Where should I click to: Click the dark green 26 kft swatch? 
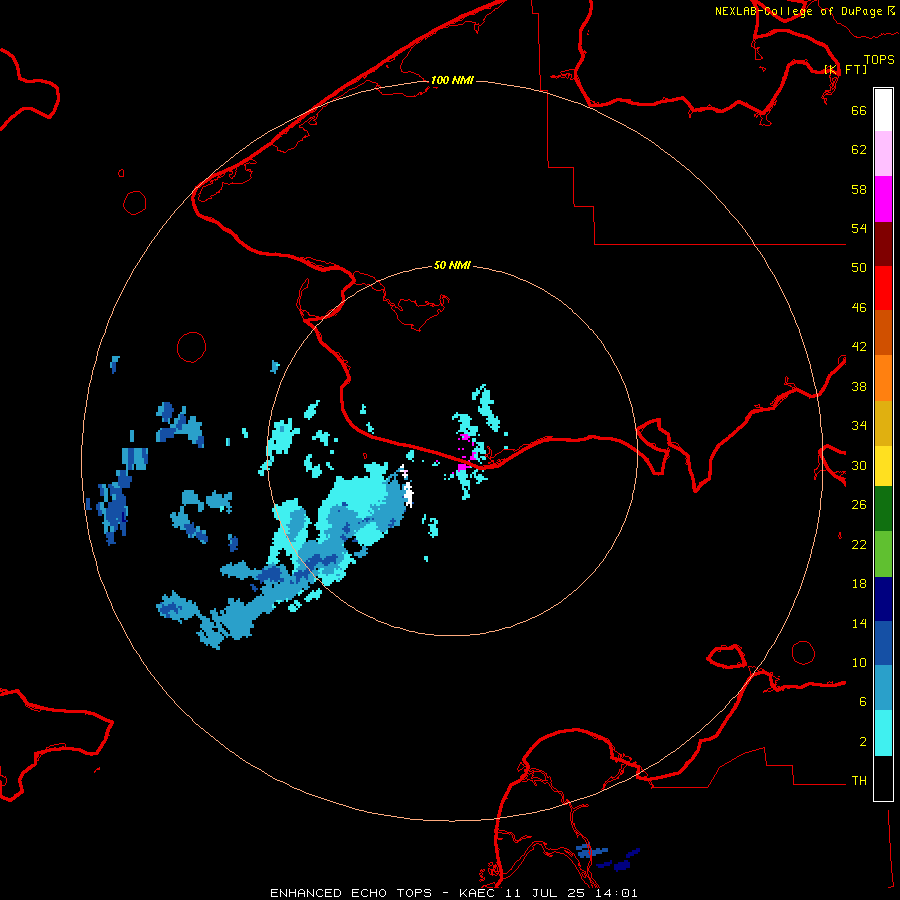(883, 509)
